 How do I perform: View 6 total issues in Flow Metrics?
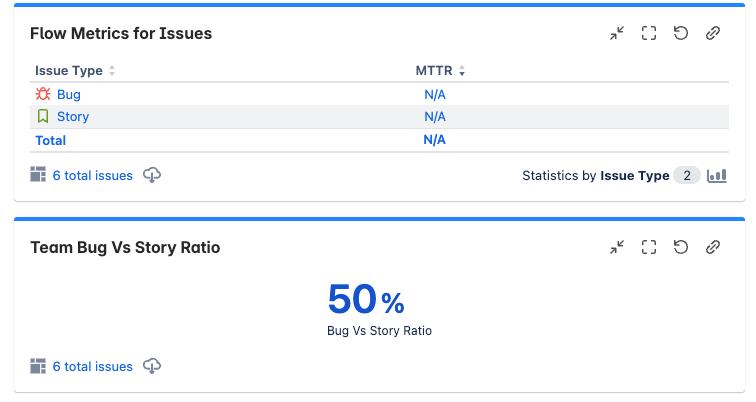pos(93,175)
